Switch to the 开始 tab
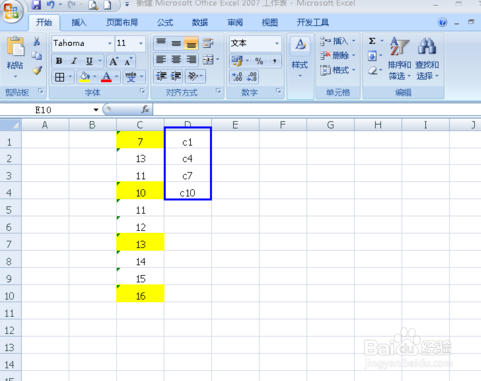The image size is (481, 381). 44,22
